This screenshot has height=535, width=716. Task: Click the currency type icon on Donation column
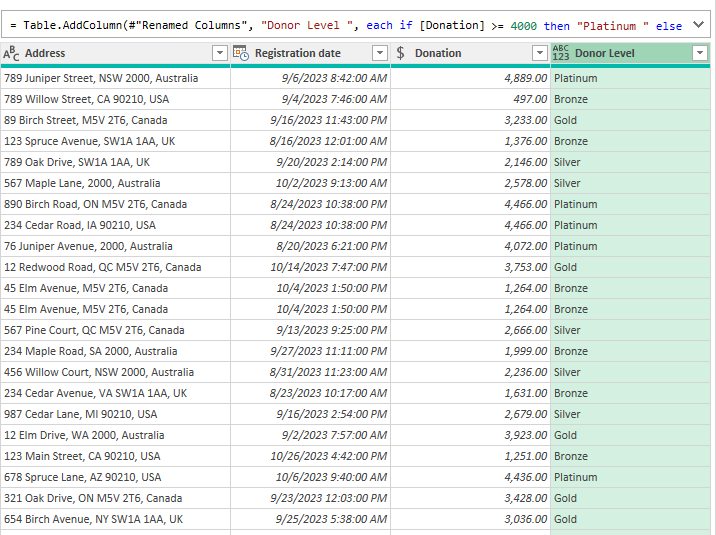[400, 53]
